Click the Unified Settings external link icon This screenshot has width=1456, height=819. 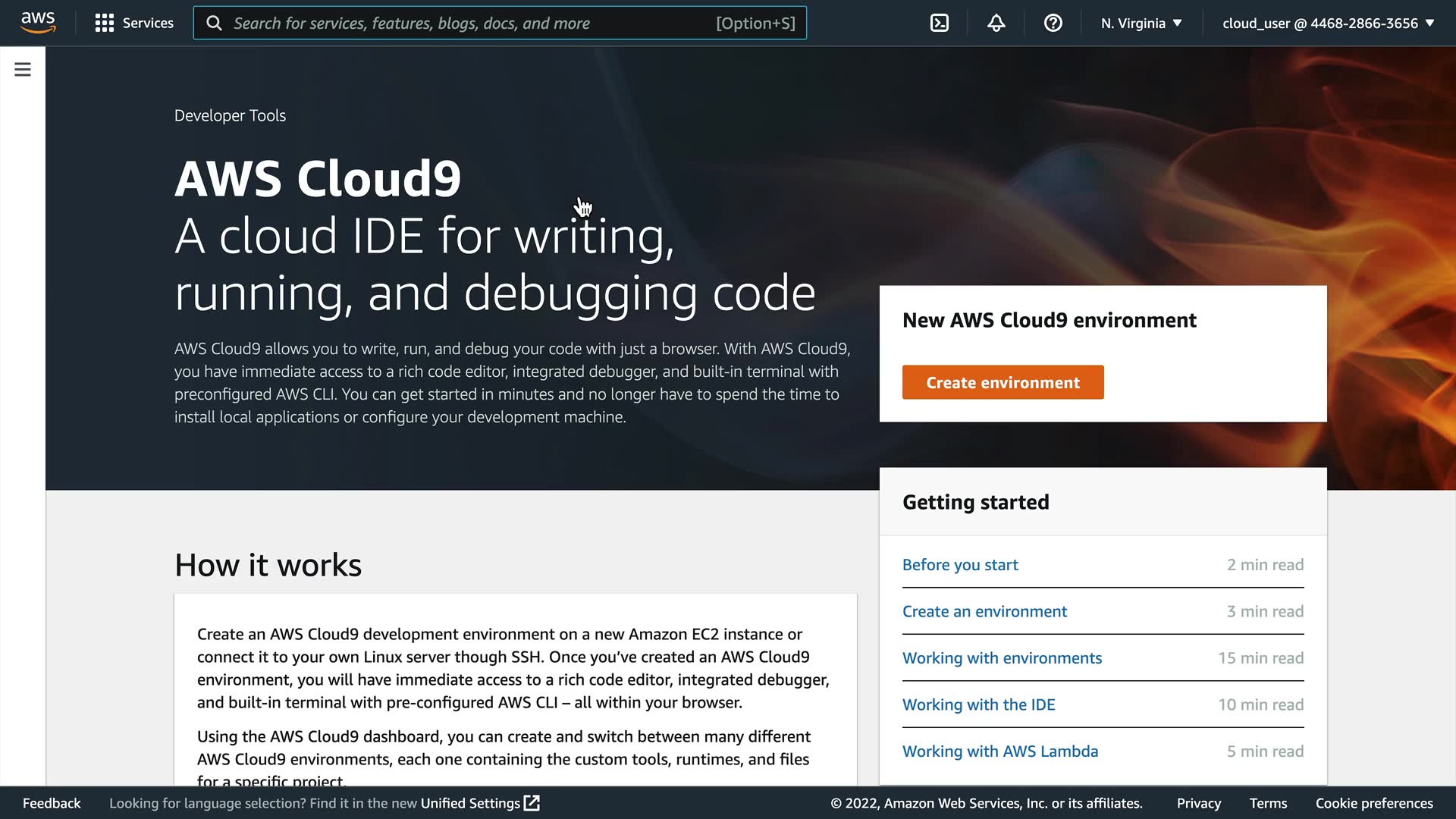click(x=532, y=803)
